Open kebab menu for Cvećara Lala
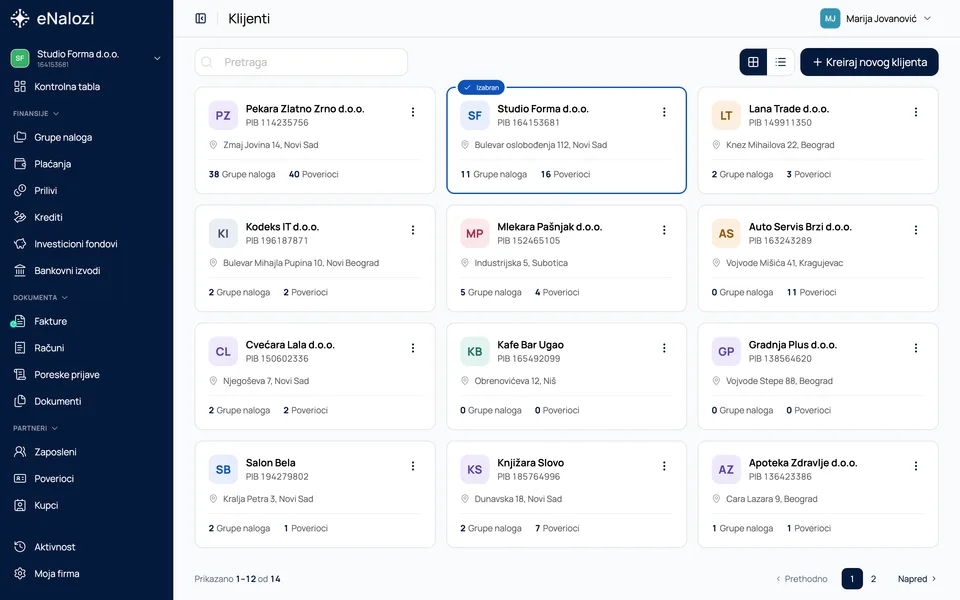The height and width of the screenshot is (600, 960). click(x=413, y=348)
